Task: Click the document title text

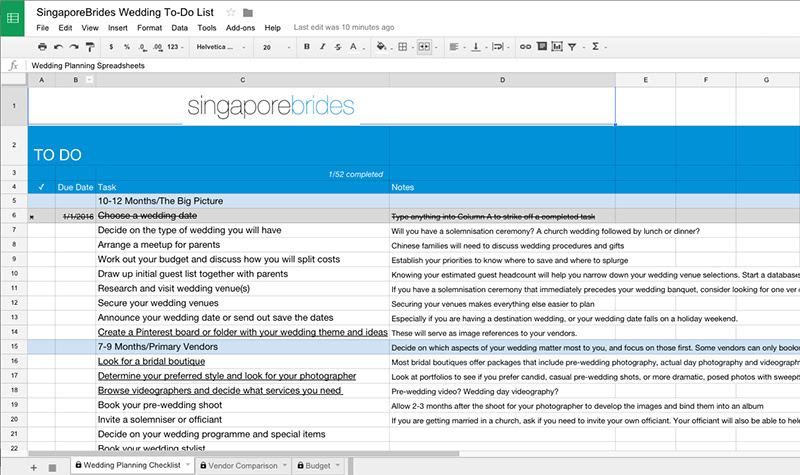Action: 125,12
